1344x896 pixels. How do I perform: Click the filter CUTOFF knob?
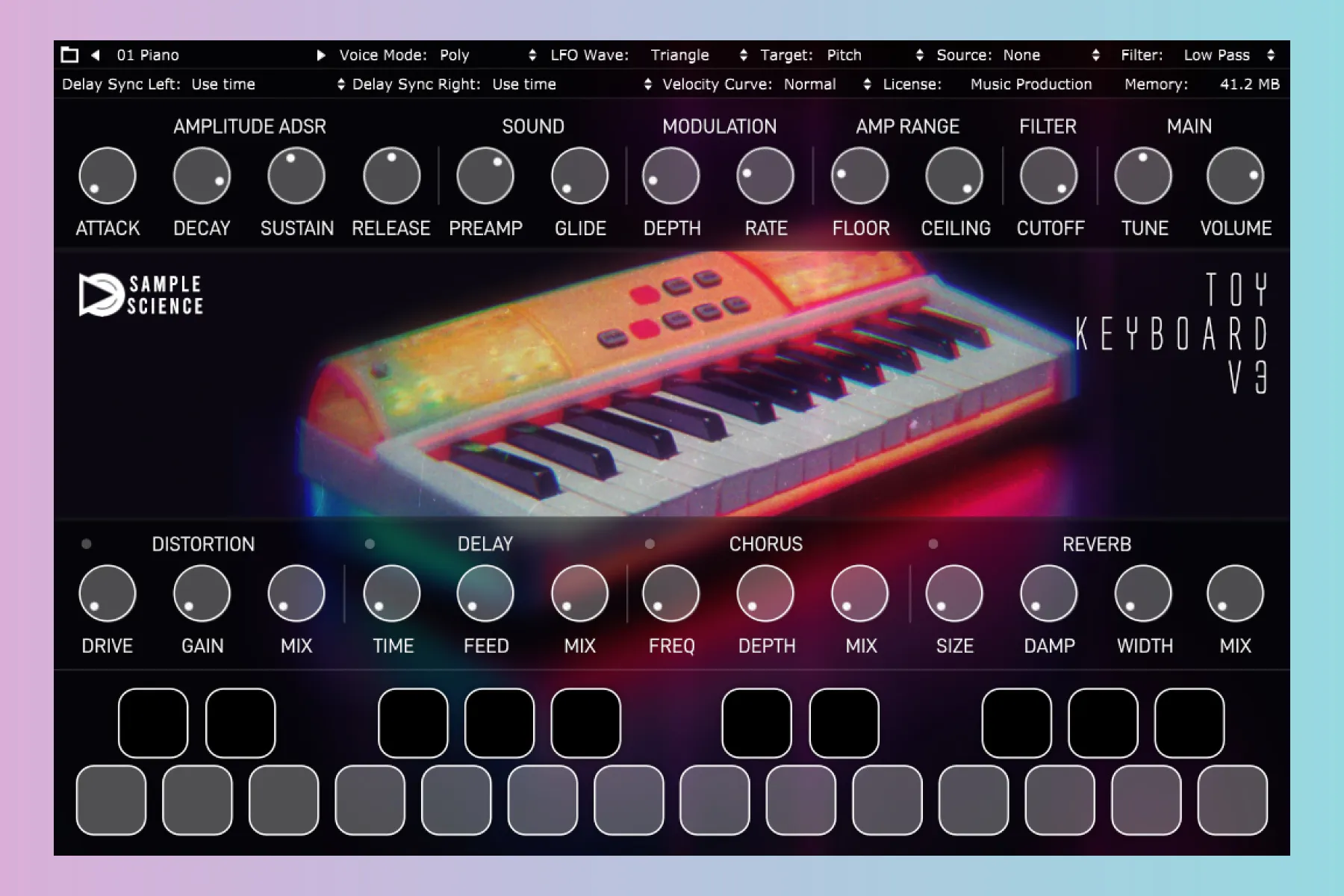click(1048, 176)
